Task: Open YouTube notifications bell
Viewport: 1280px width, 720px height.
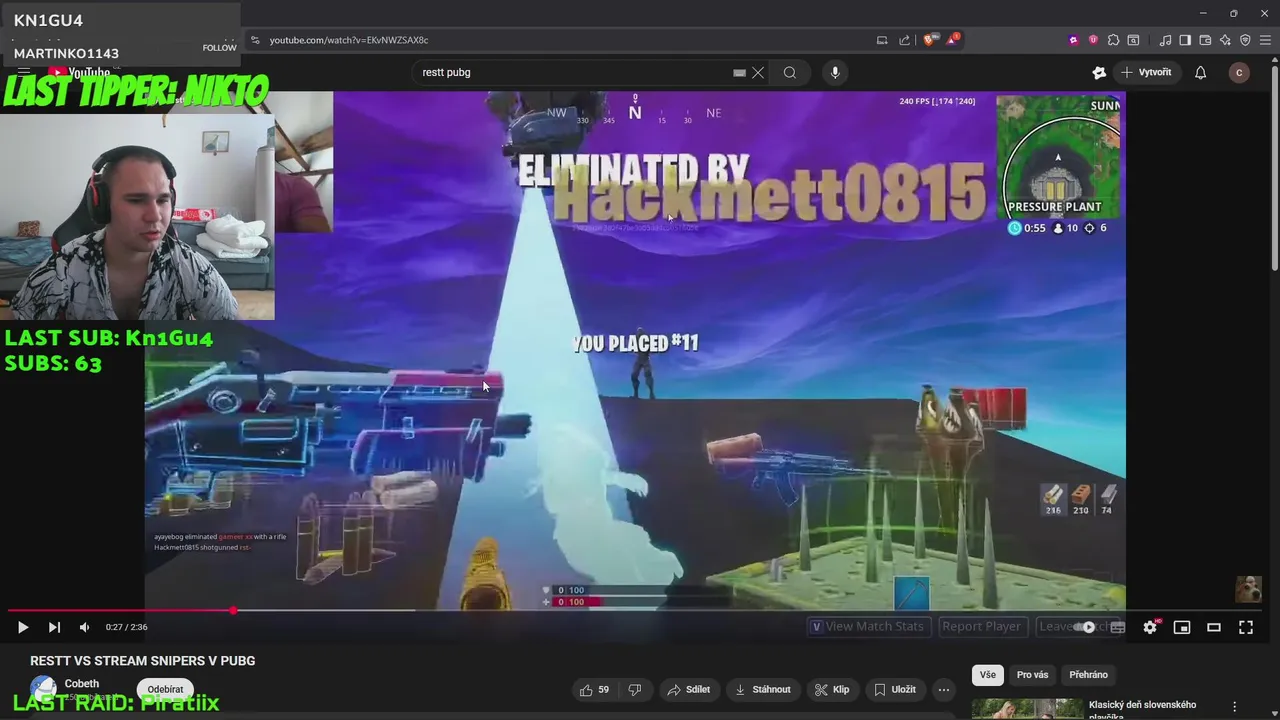Action: [1200, 72]
